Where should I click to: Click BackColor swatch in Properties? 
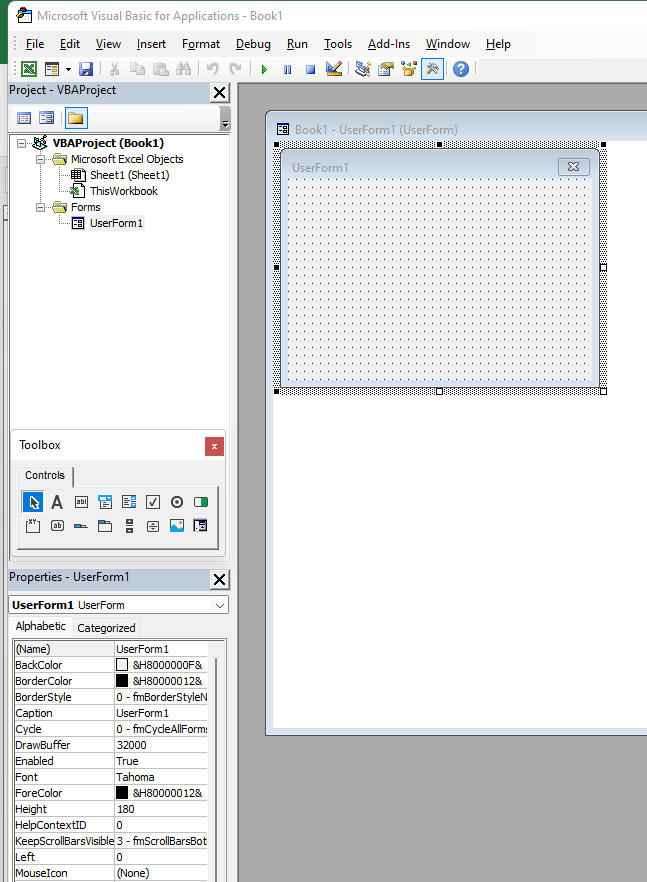(x=122, y=665)
